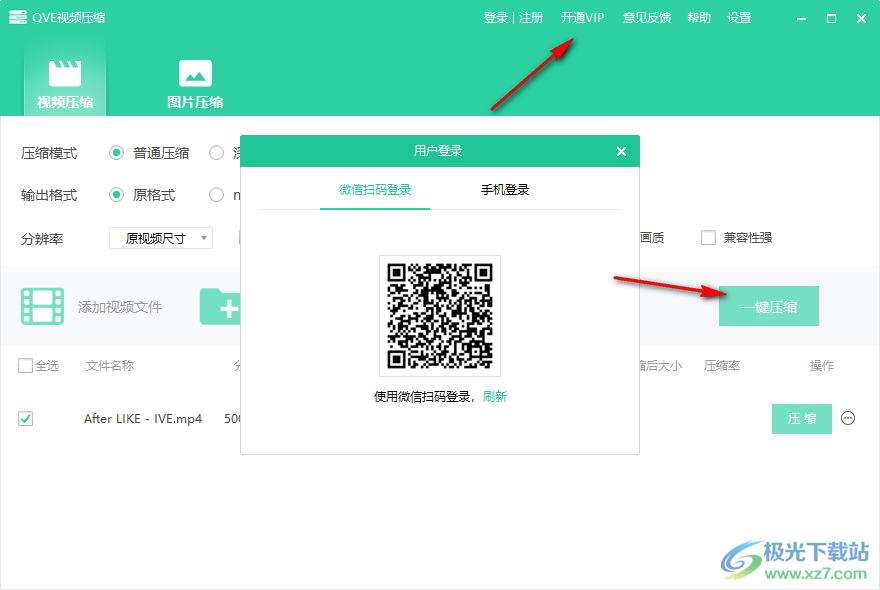Toggle the 全选 select all checkbox
Image resolution: width=880 pixels, height=590 pixels.
click(x=25, y=365)
